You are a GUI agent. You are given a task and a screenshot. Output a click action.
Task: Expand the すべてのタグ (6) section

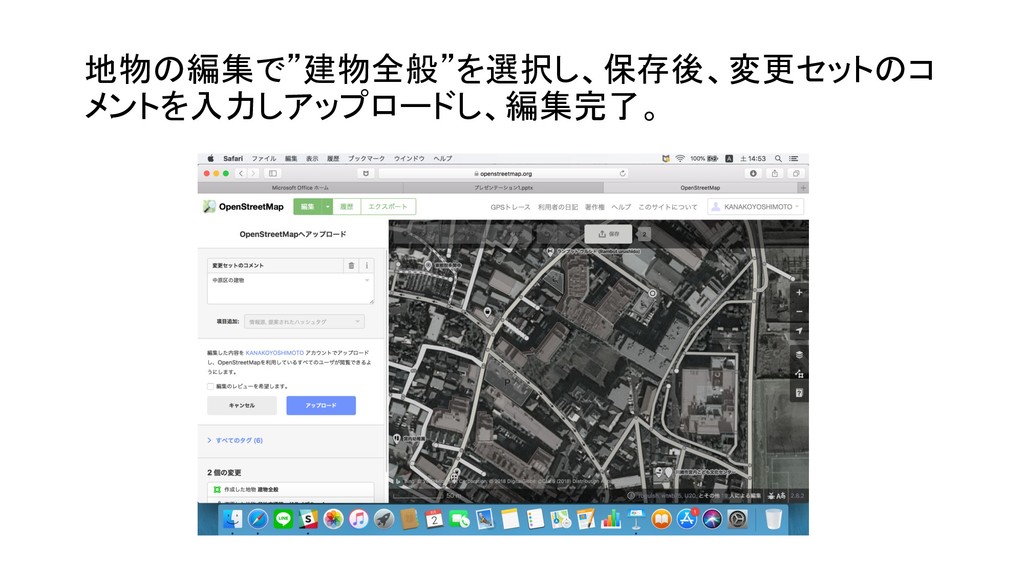tap(235, 440)
